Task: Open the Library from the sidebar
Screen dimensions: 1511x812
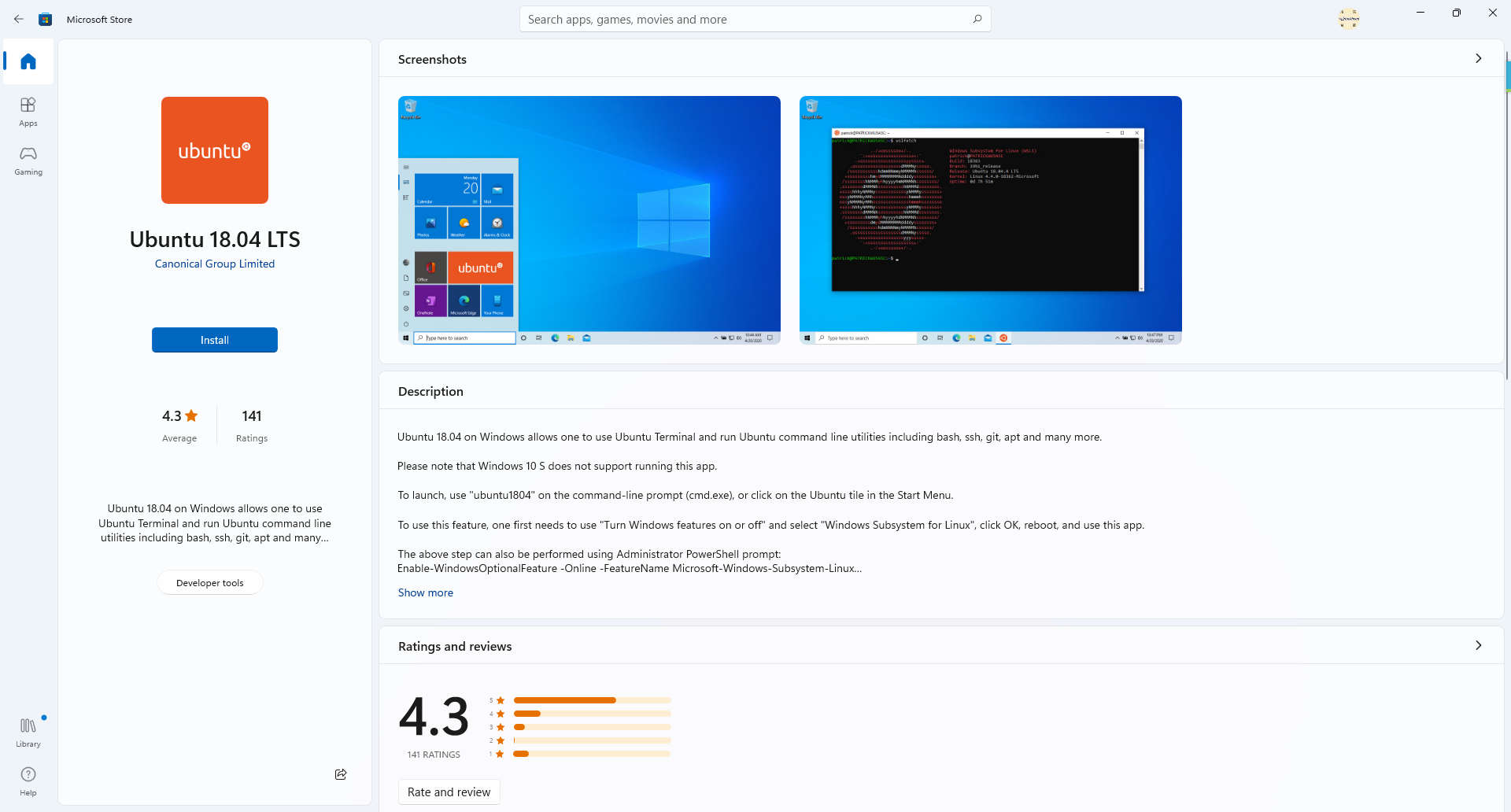Action: pos(28,731)
